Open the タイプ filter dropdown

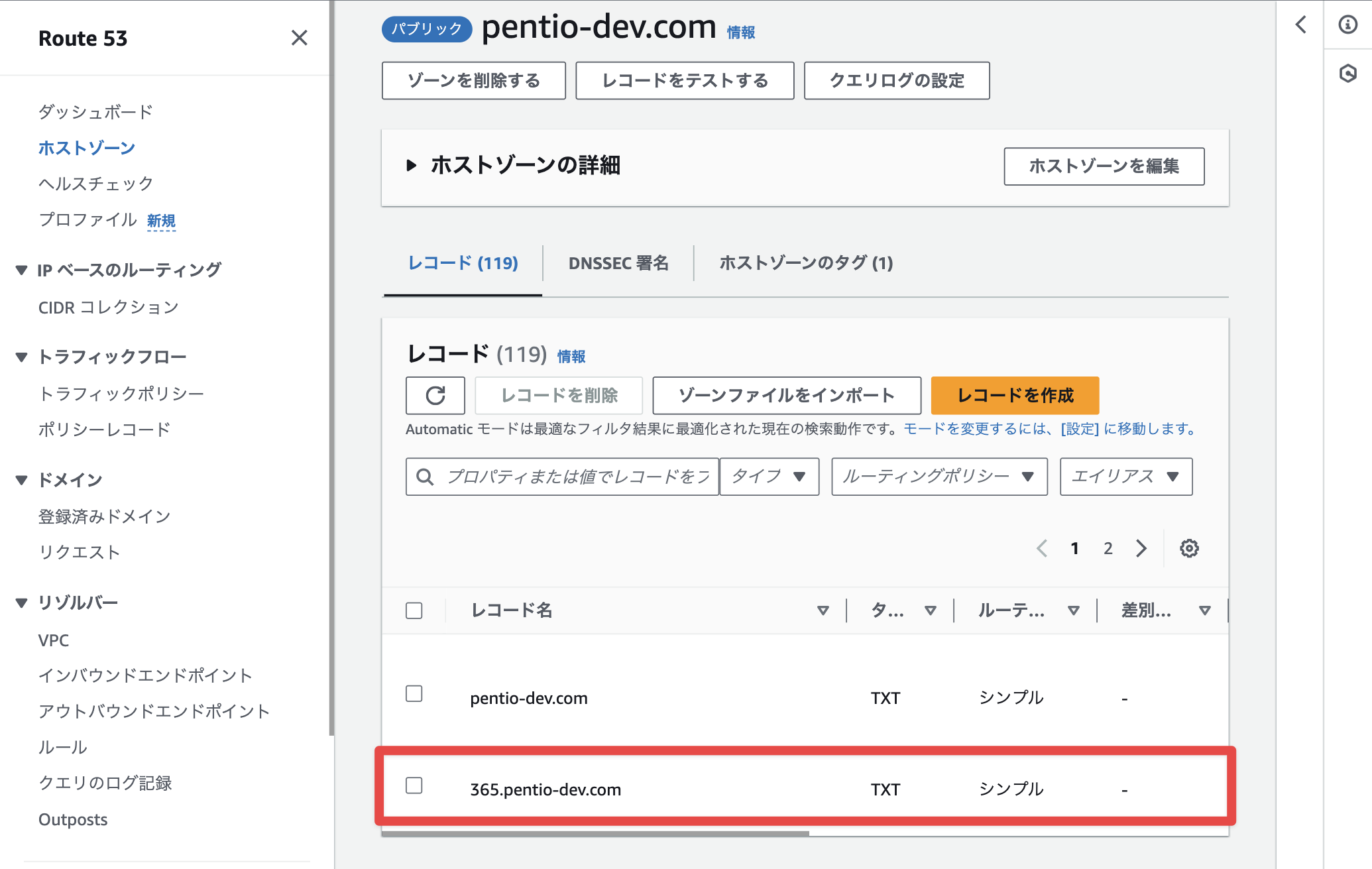click(x=770, y=477)
